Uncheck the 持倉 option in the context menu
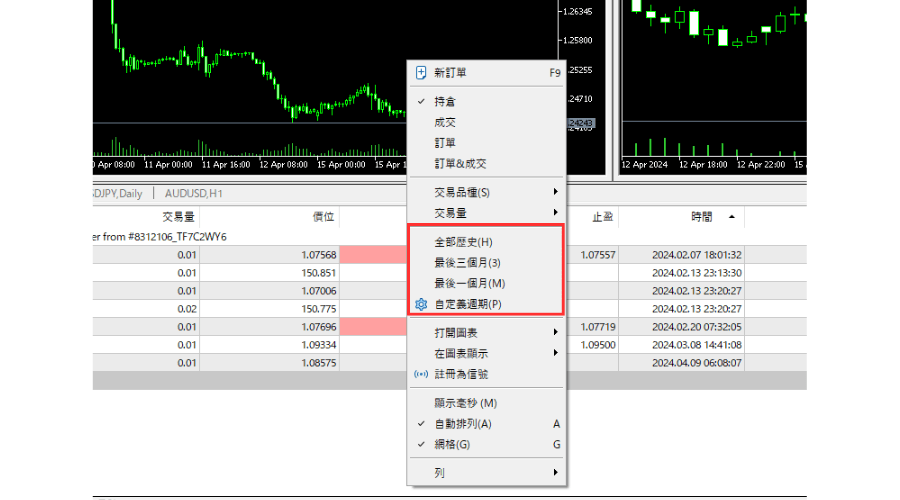The image size is (900, 500). 445,102
